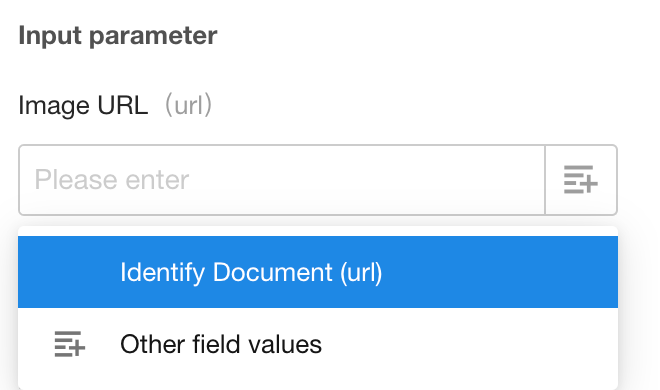Choose Other field values from the dropdown
This screenshot has height=390, width=660.
[318, 344]
